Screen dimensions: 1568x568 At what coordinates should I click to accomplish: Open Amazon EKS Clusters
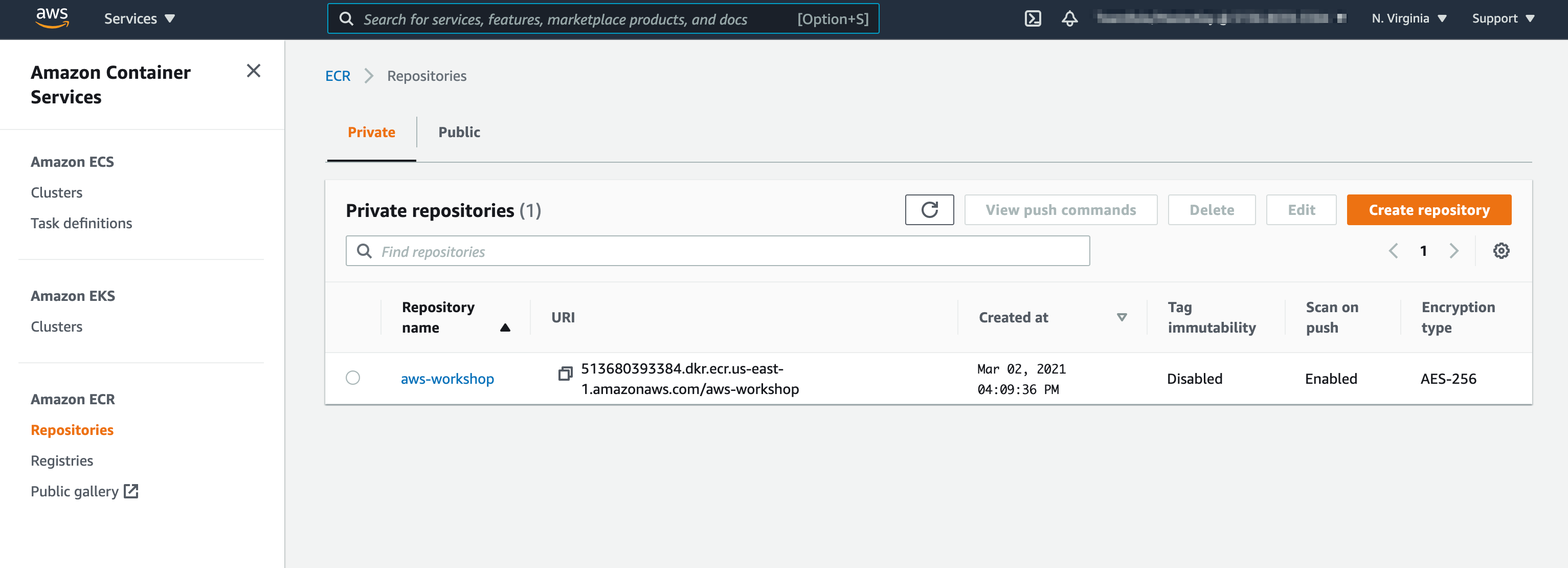[57, 327]
